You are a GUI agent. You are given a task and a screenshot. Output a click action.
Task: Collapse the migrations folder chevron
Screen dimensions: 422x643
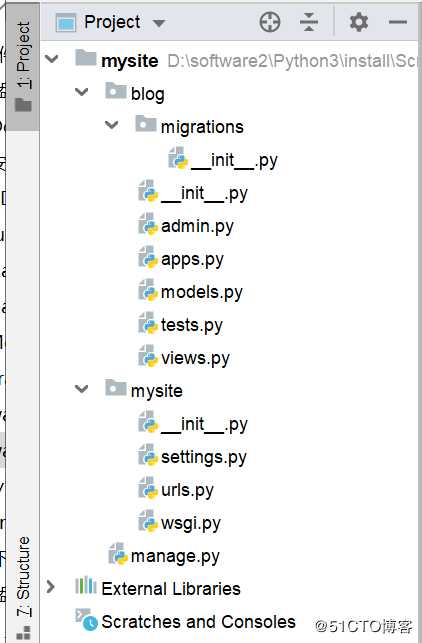pyautogui.click(x=112, y=125)
